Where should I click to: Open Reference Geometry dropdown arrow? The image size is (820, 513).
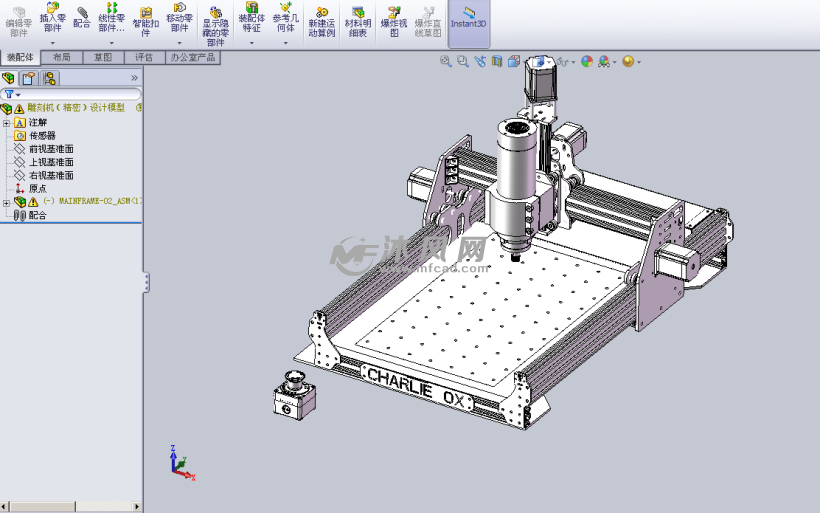click(286, 43)
